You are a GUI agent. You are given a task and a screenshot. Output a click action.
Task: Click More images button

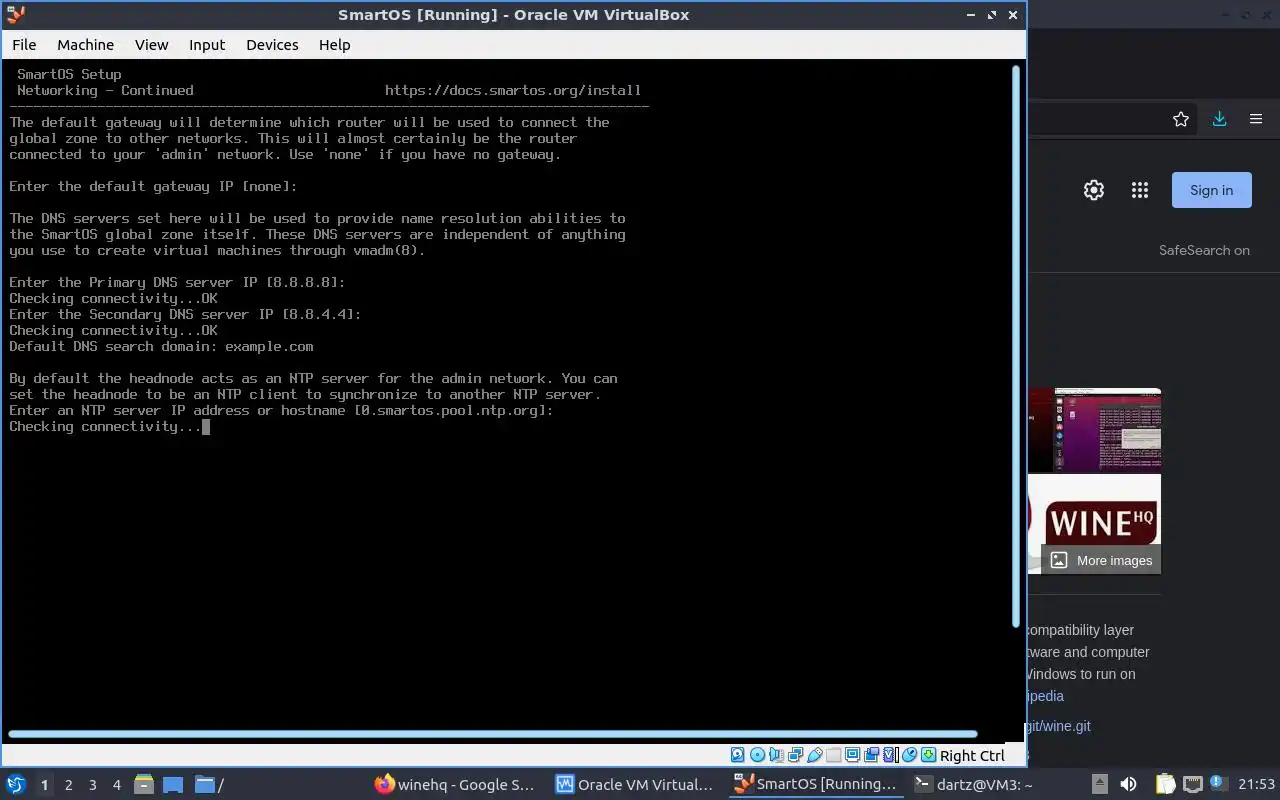[x=1101, y=560]
